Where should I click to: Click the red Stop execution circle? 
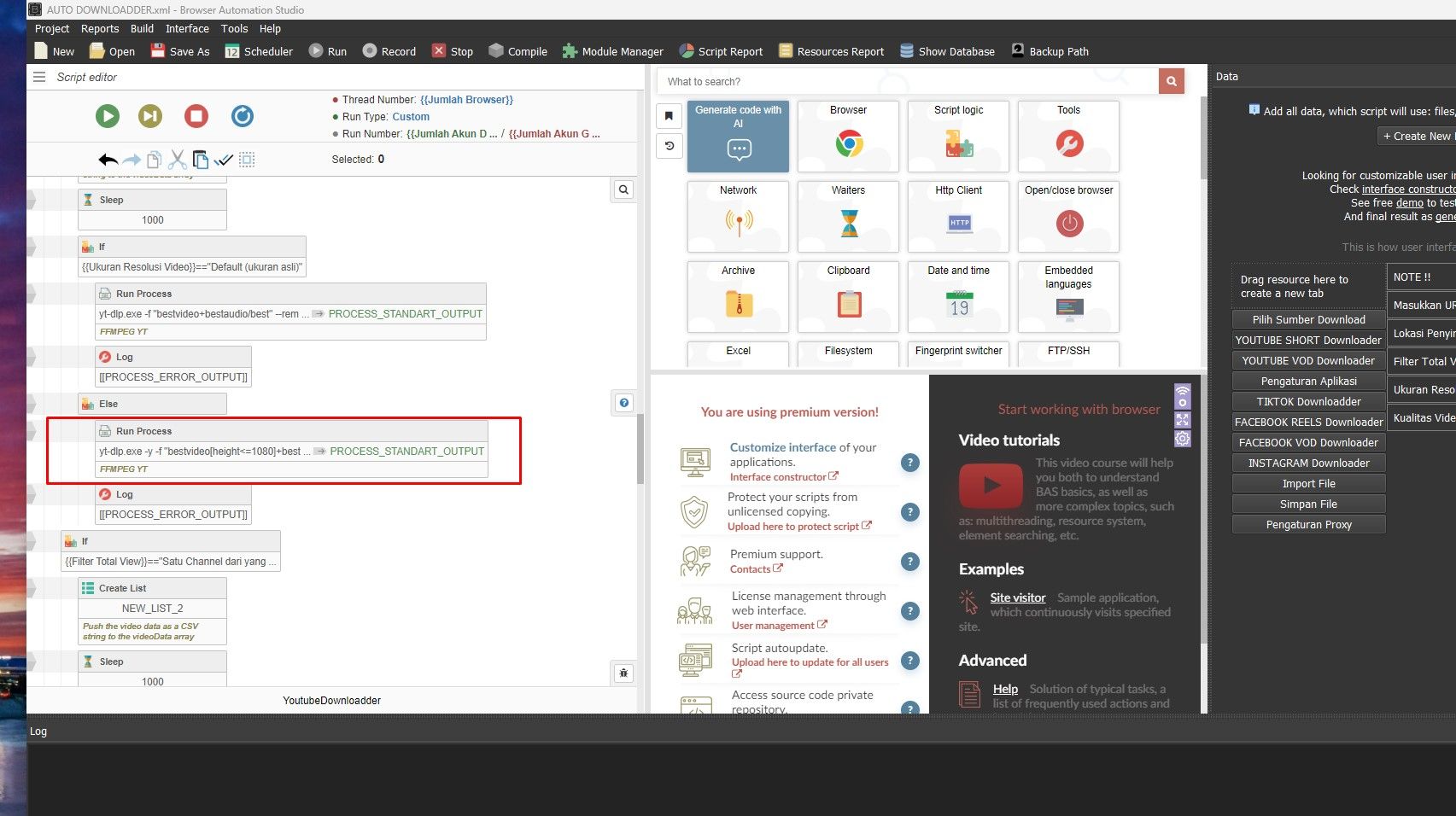pyautogui.click(x=196, y=116)
